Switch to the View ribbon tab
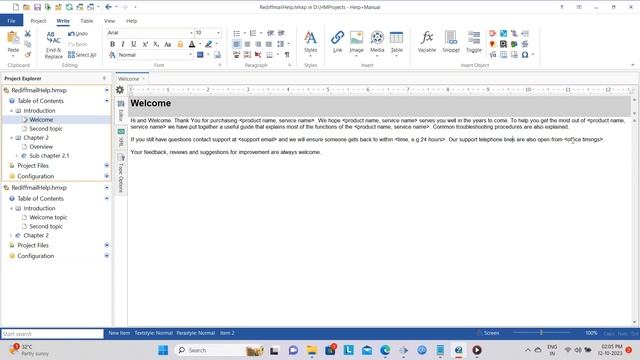Screen dimensions: 640x360 pos(109,21)
